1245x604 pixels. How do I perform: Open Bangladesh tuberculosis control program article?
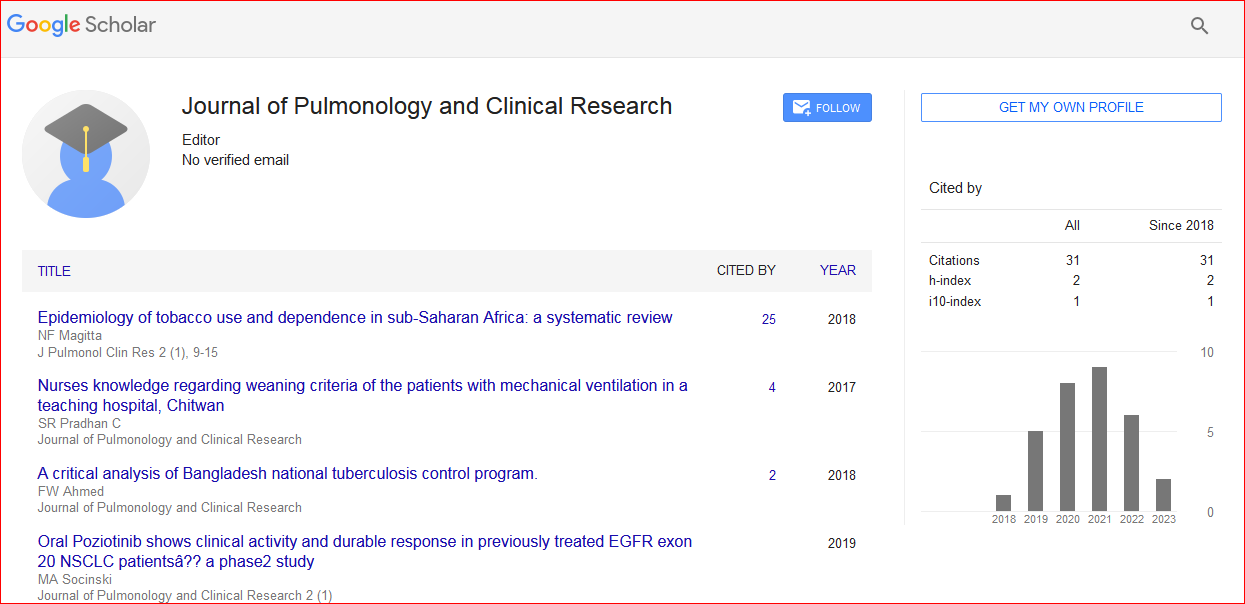(288, 474)
